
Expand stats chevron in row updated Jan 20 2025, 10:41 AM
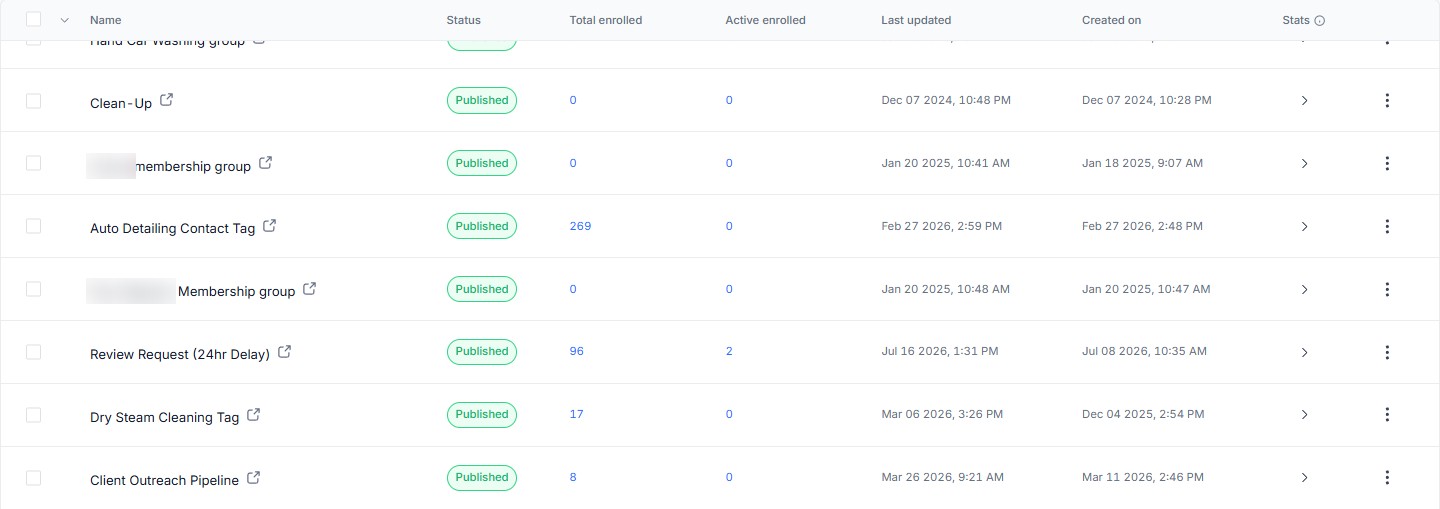point(1304,164)
